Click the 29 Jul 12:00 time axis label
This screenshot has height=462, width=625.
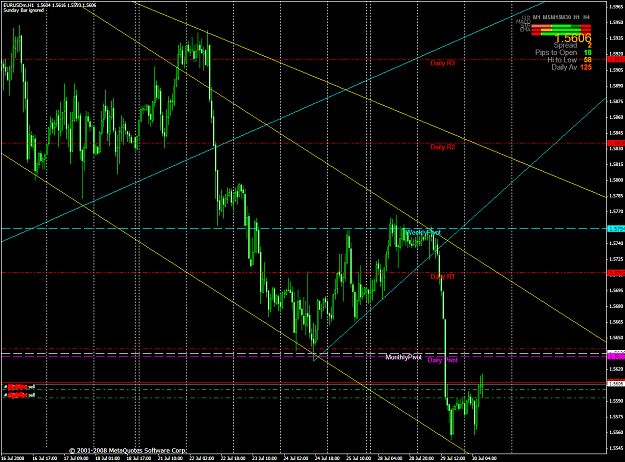(452, 458)
